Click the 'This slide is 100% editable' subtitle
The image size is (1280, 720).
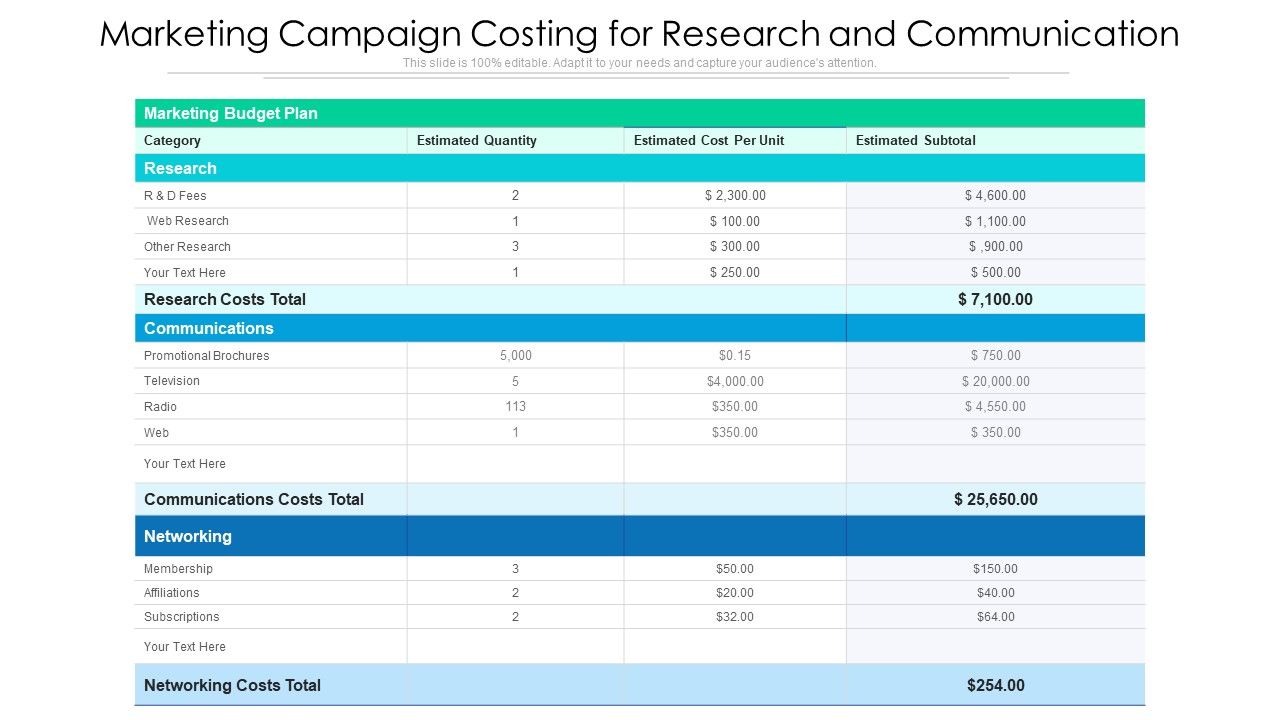640,63
